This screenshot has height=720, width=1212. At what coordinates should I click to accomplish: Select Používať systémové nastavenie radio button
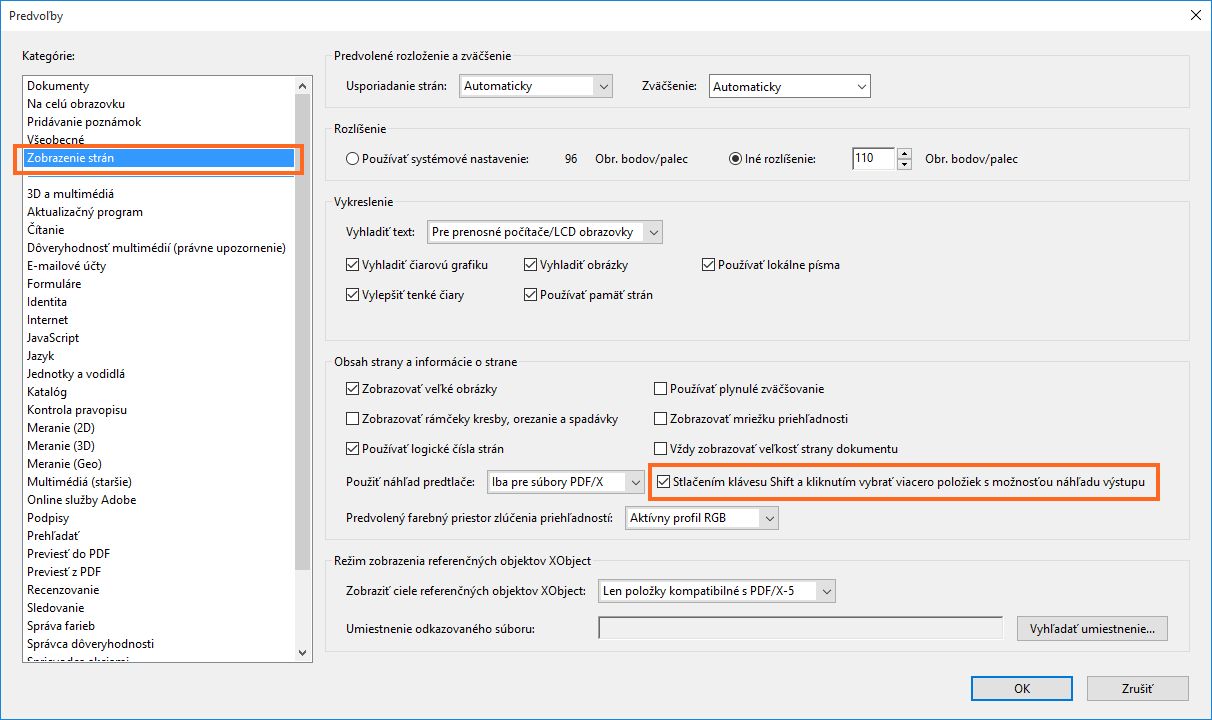point(352,159)
